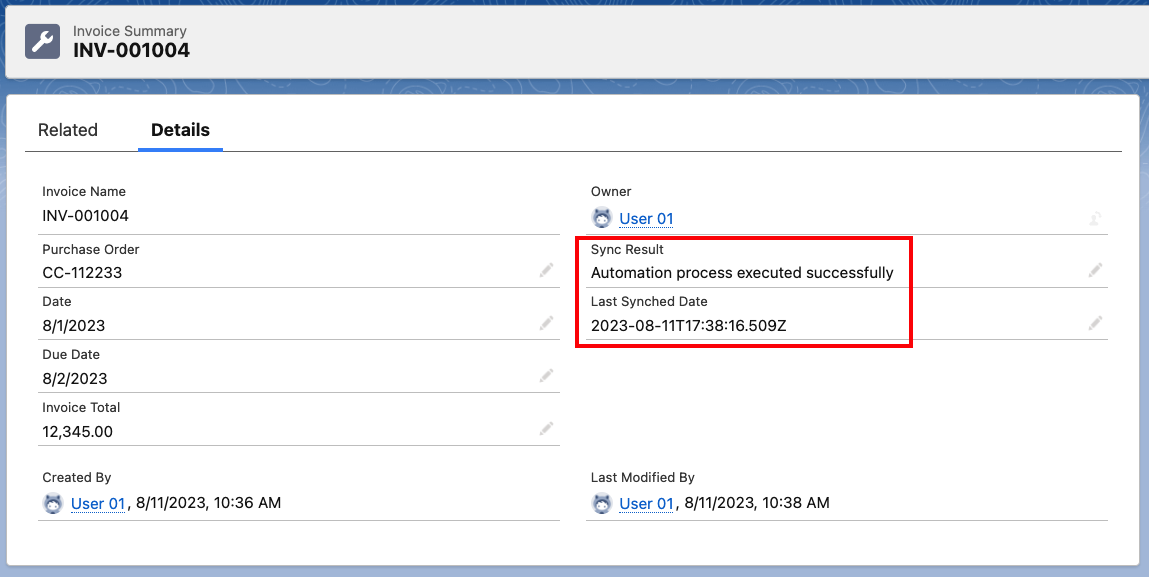This screenshot has width=1149, height=577.
Task: Click the change owner icon
Action: [1096, 218]
